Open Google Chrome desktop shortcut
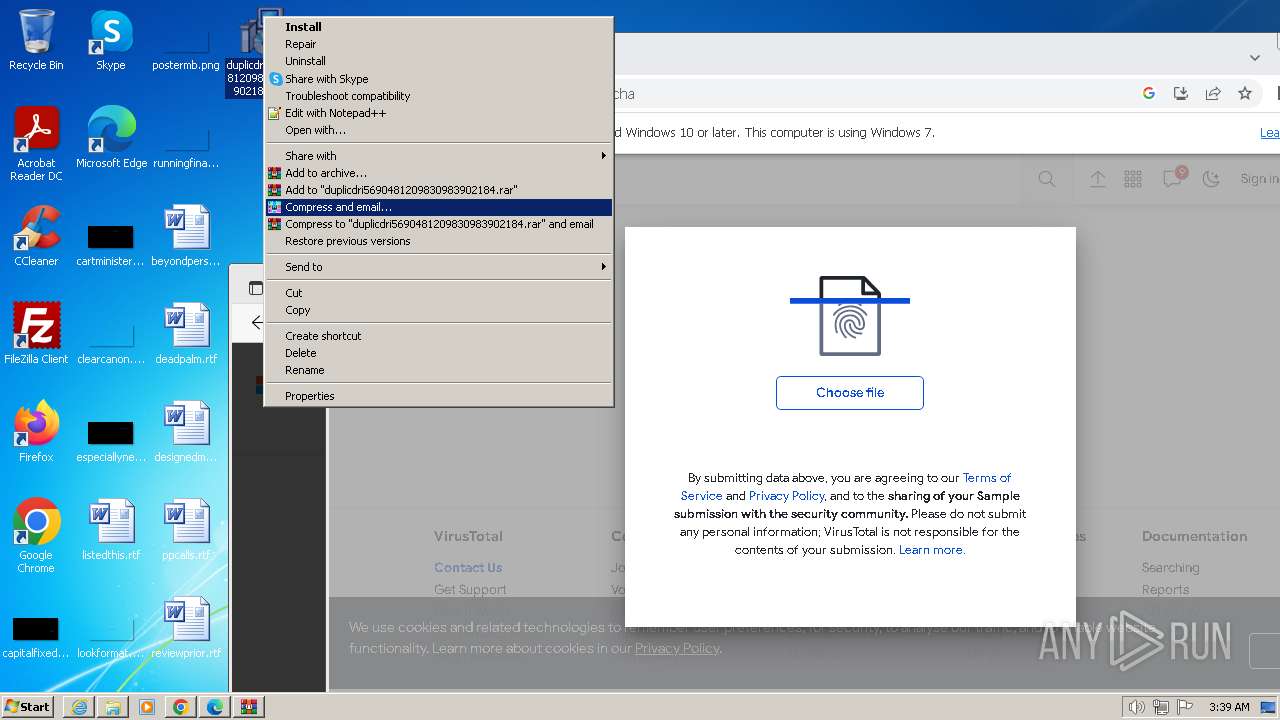This screenshot has height=720, width=1280. 36,536
